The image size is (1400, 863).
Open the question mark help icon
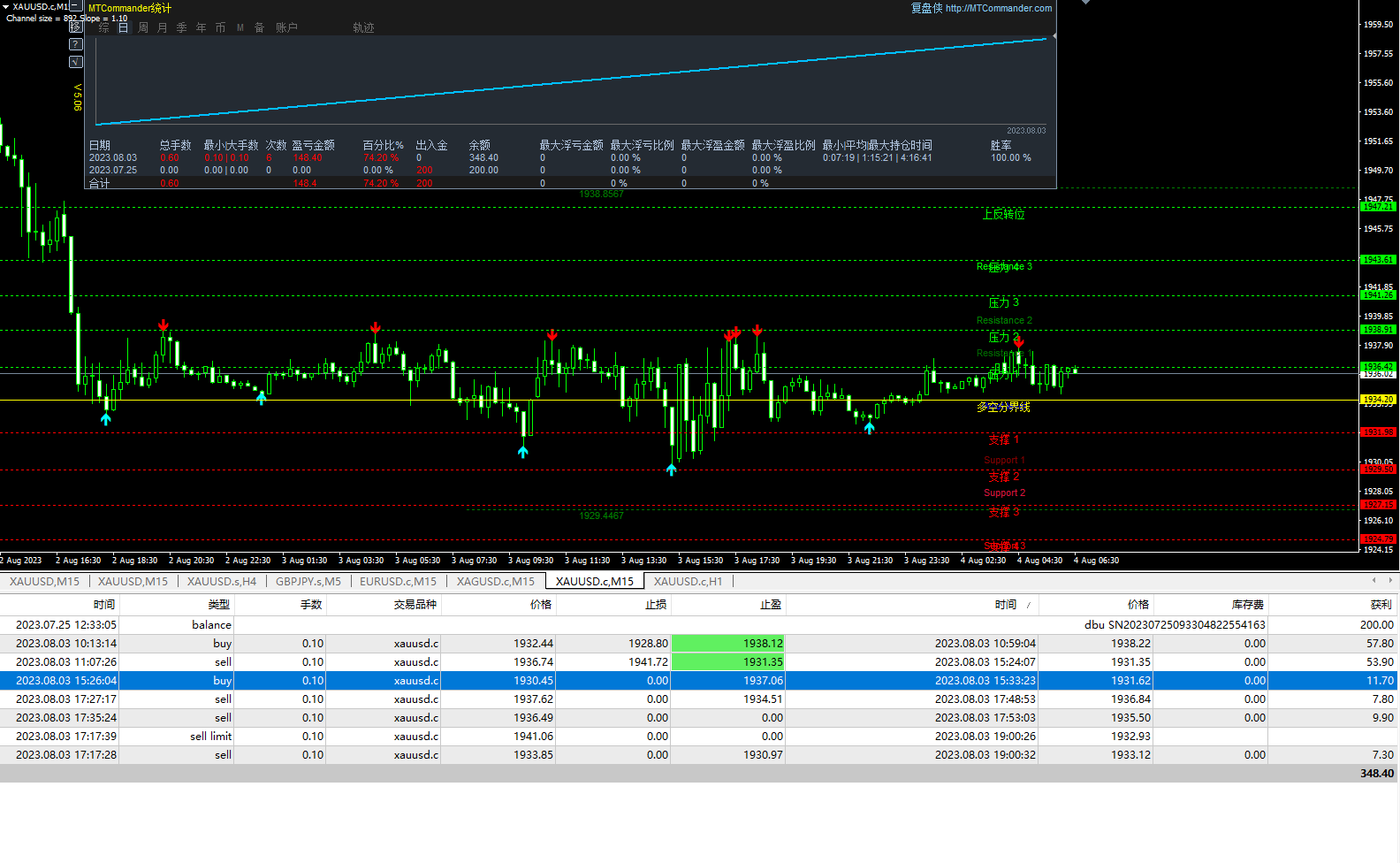pos(76,44)
